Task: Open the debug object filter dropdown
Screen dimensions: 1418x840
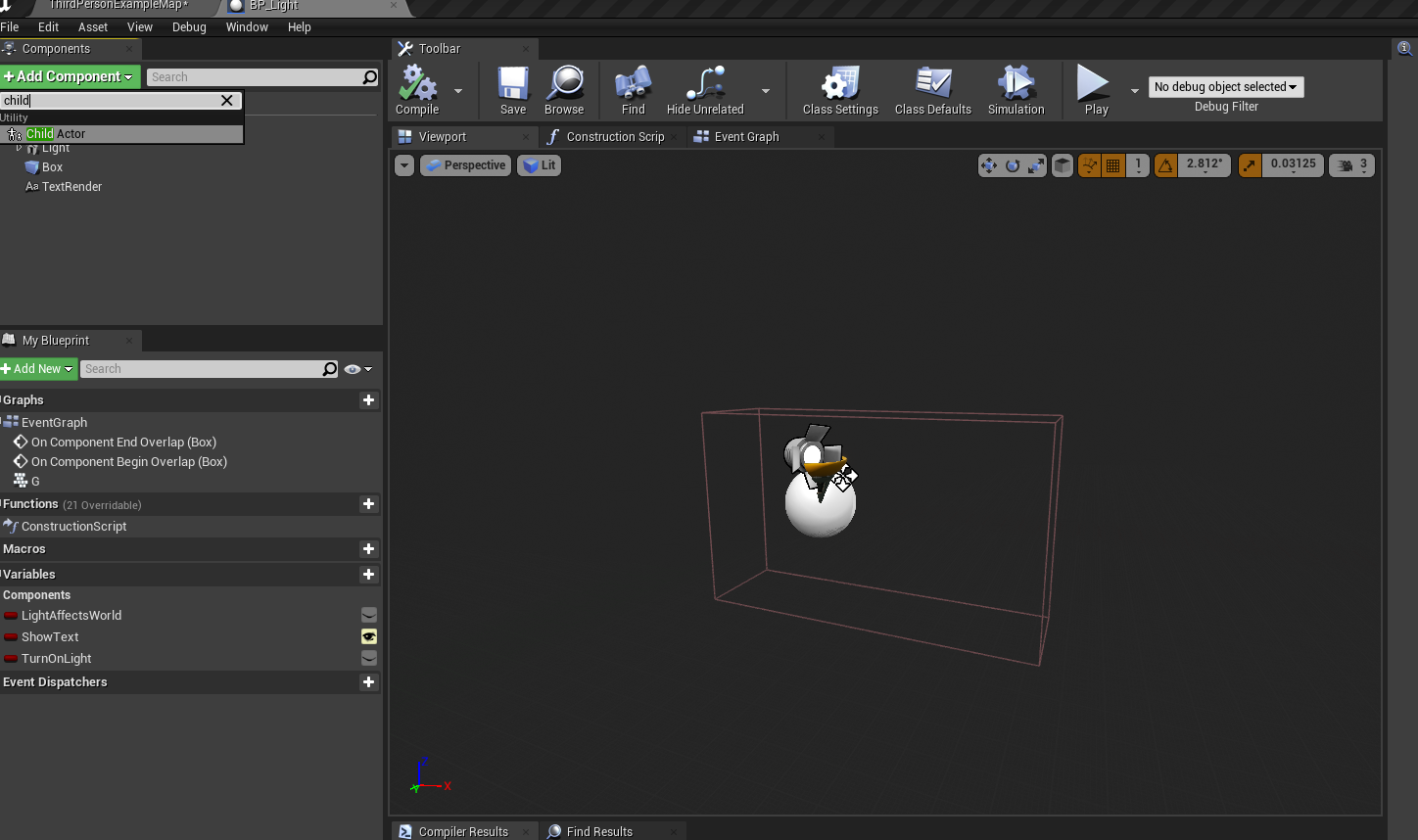Action: coord(1225,87)
